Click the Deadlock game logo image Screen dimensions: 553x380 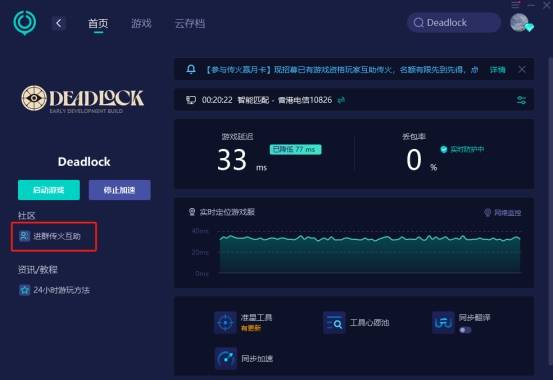point(83,99)
